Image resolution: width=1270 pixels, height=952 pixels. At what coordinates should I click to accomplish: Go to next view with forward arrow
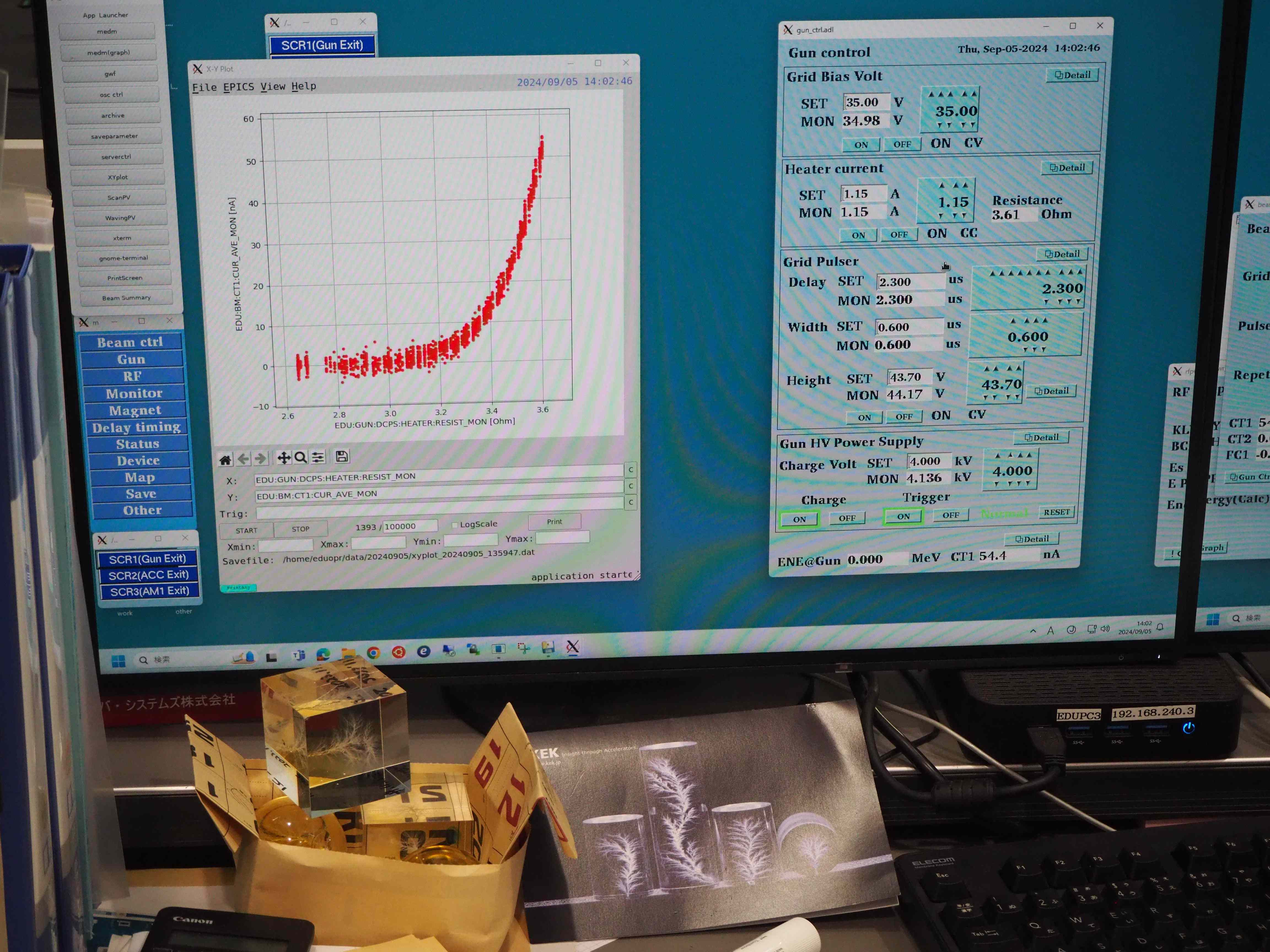pos(261,458)
